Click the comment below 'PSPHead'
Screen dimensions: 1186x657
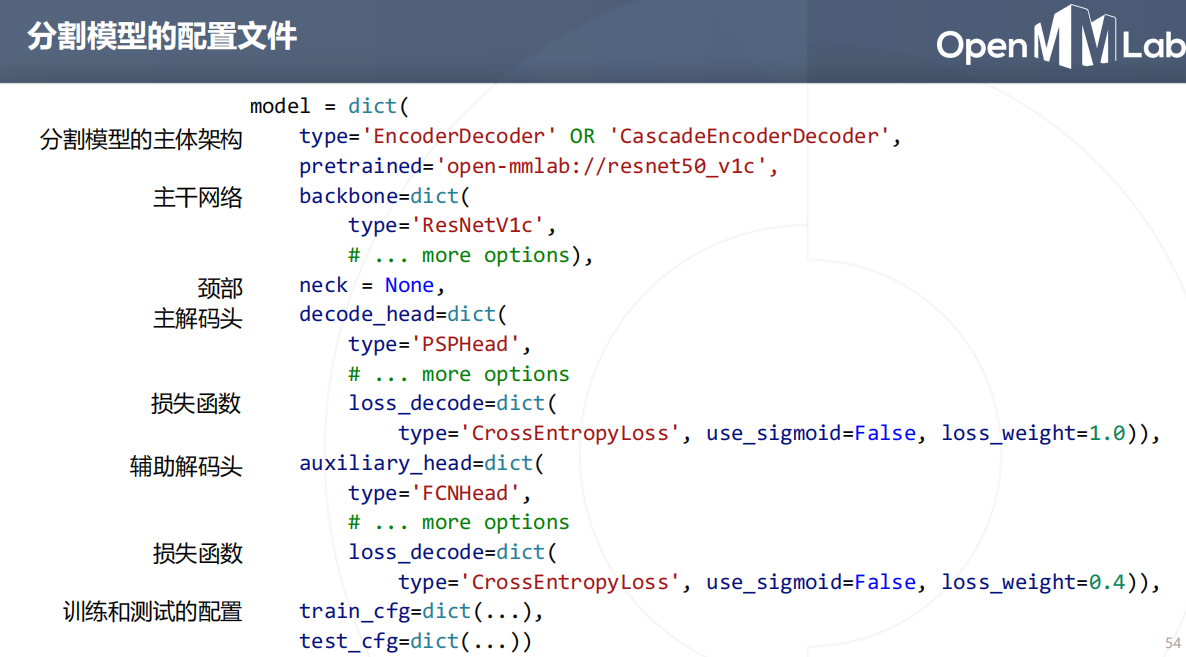458,374
